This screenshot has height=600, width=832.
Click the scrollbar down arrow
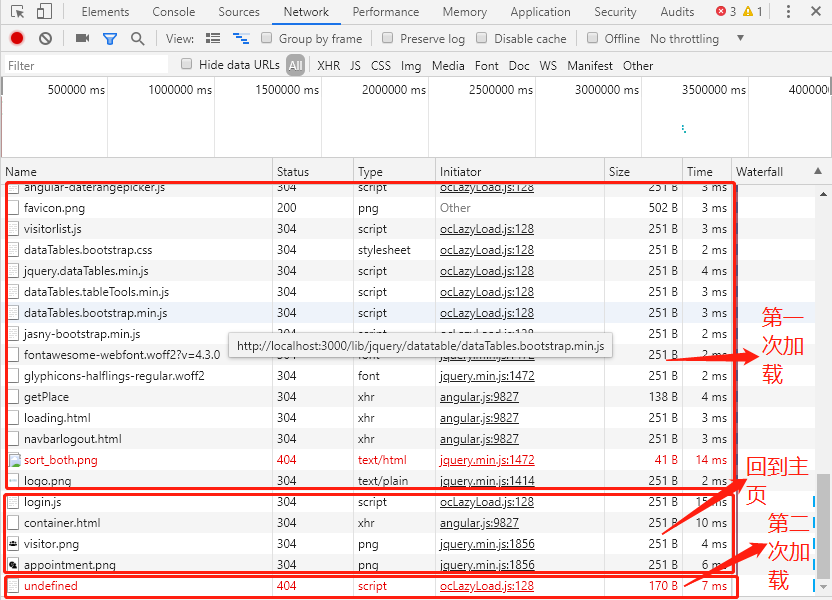tap(823, 587)
